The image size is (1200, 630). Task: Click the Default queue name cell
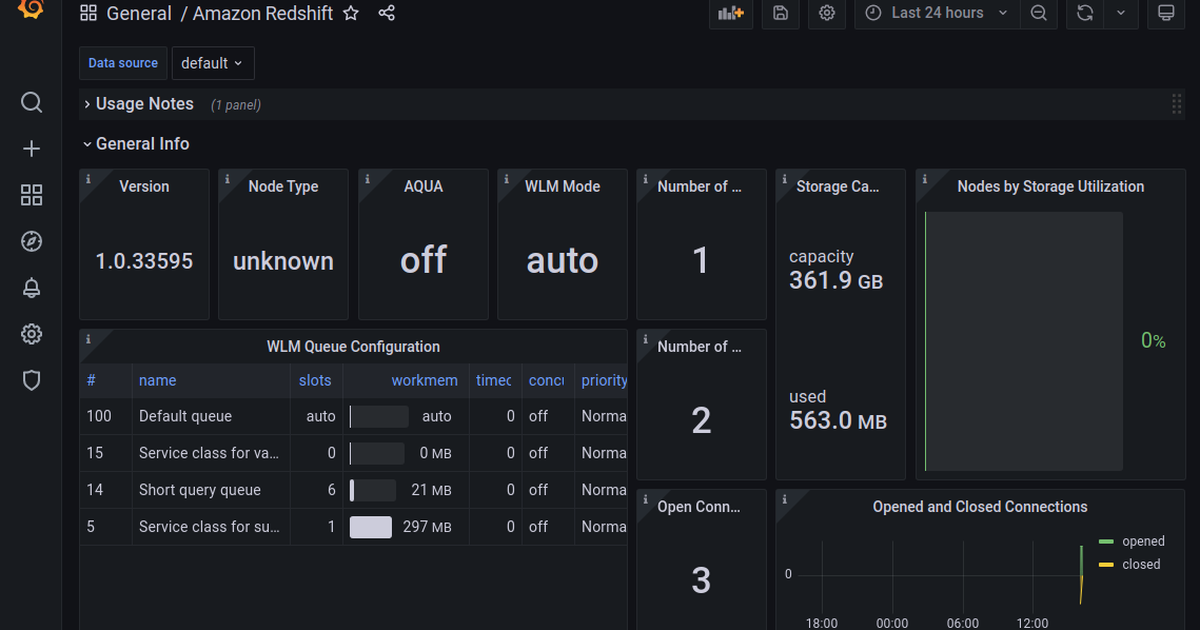(185, 416)
